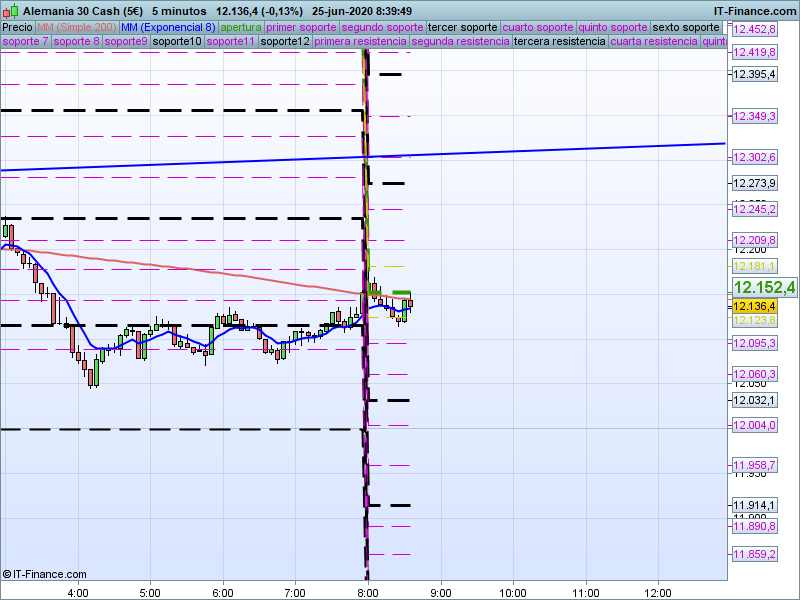
Task: Click the 7:00 time axis label
Action: (295, 593)
